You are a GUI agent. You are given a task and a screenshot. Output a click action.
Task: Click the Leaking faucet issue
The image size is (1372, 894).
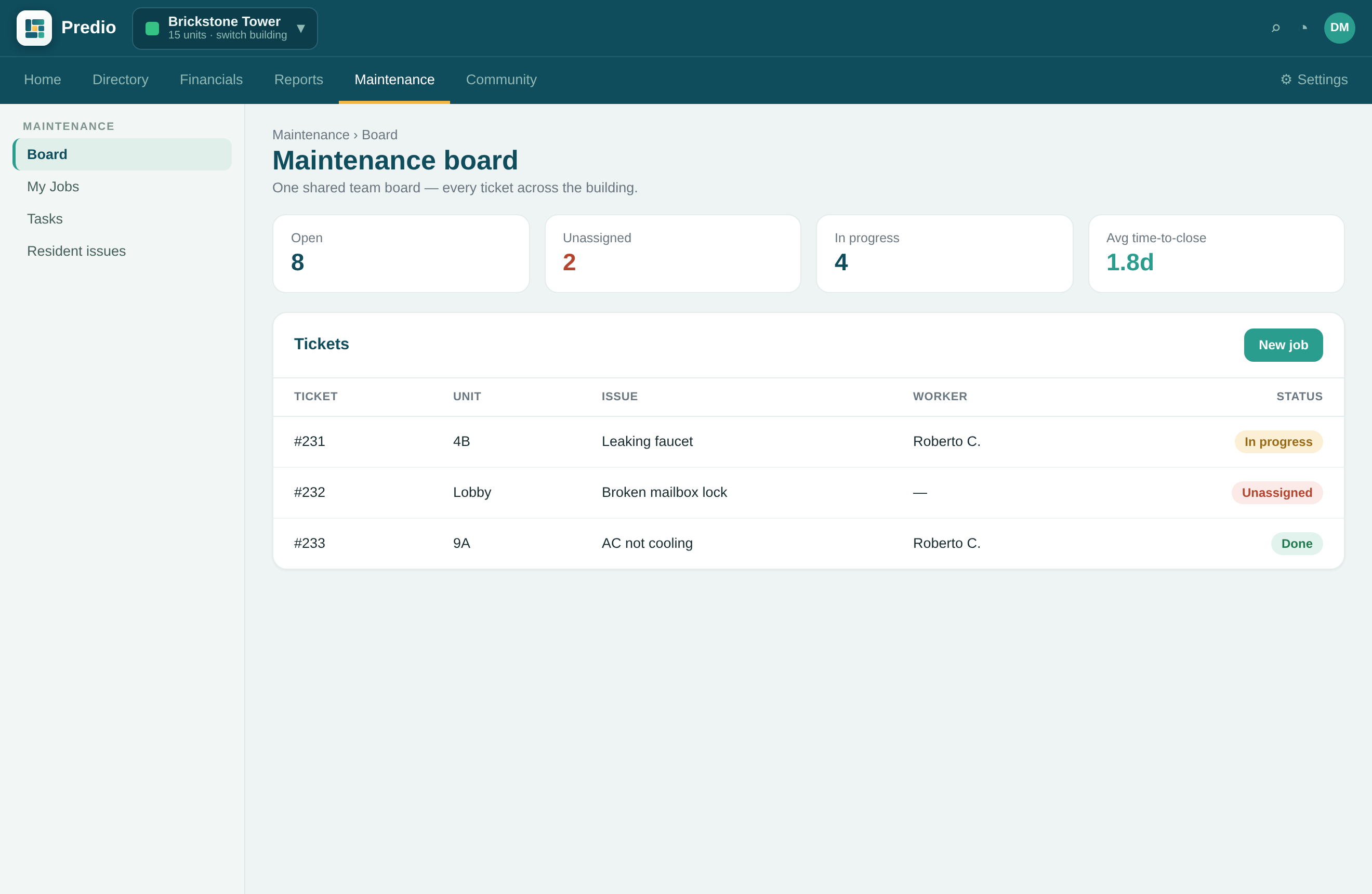tap(648, 441)
